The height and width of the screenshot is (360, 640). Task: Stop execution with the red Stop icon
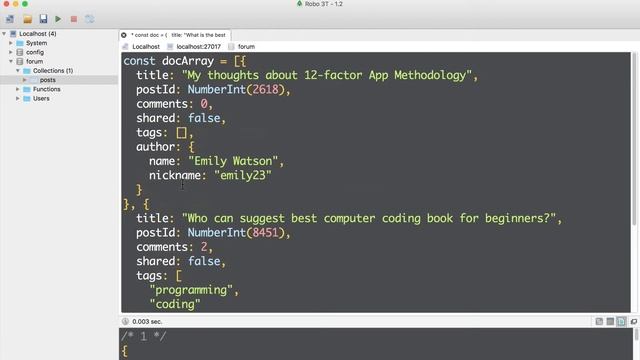(74, 19)
